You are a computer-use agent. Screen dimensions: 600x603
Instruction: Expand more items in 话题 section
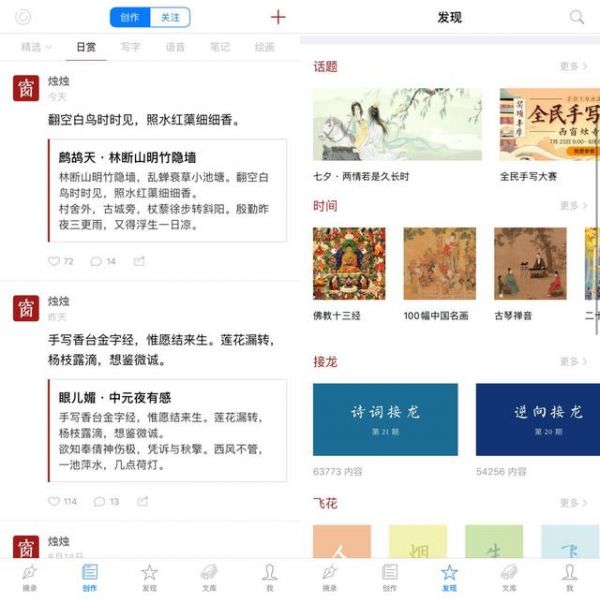pyautogui.click(x=573, y=67)
